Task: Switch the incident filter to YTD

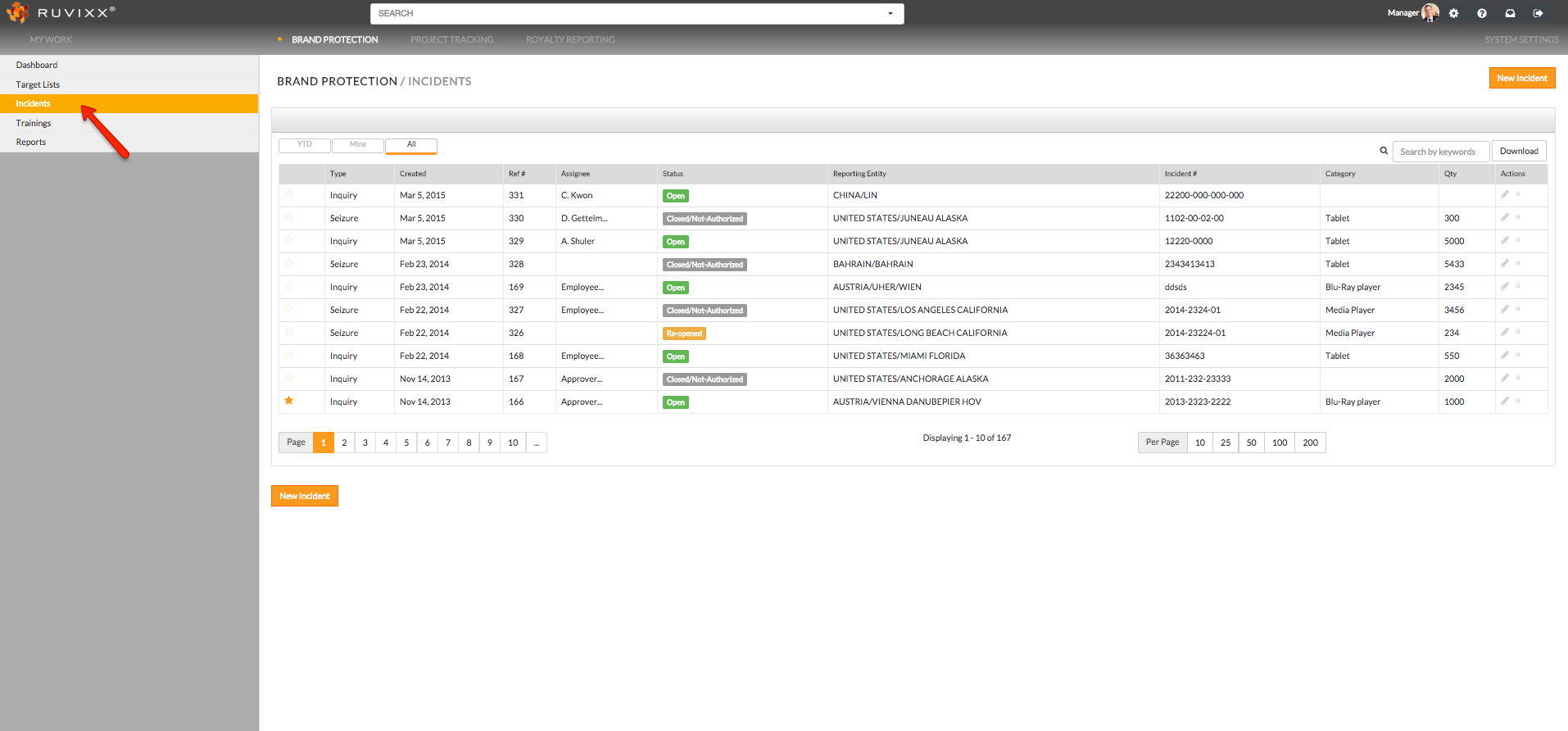Action: (305, 145)
